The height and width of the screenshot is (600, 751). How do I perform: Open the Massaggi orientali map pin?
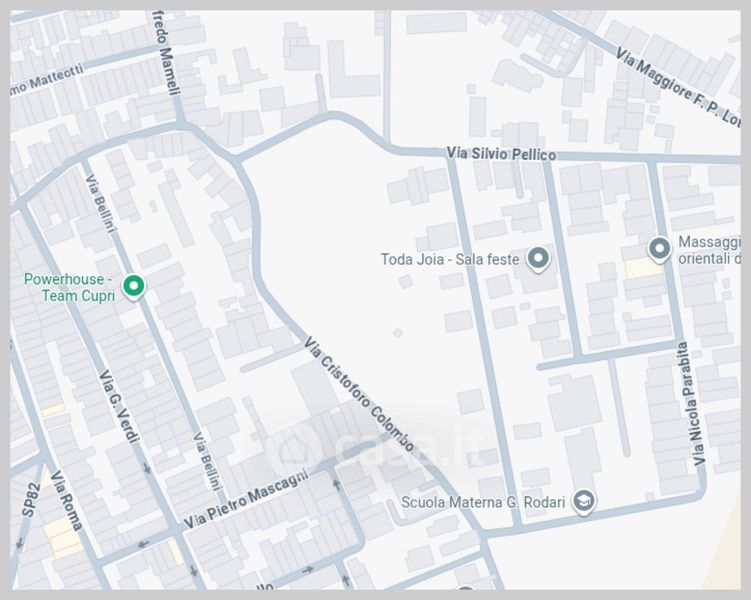(x=659, y=247)
